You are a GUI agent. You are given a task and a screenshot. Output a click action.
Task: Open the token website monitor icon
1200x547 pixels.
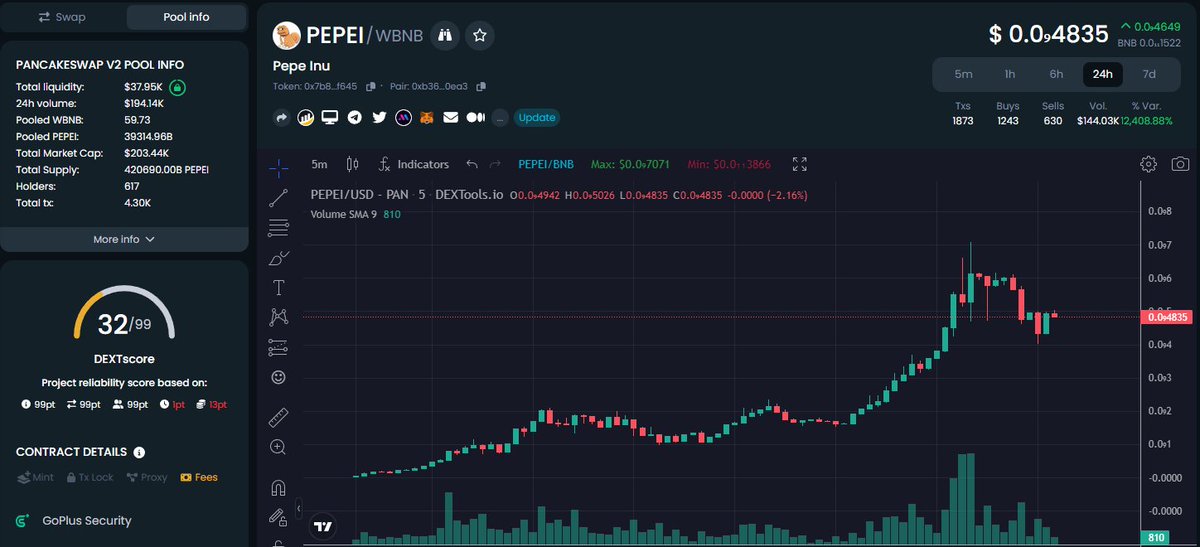pyautogui.click(x=329, y=117)
